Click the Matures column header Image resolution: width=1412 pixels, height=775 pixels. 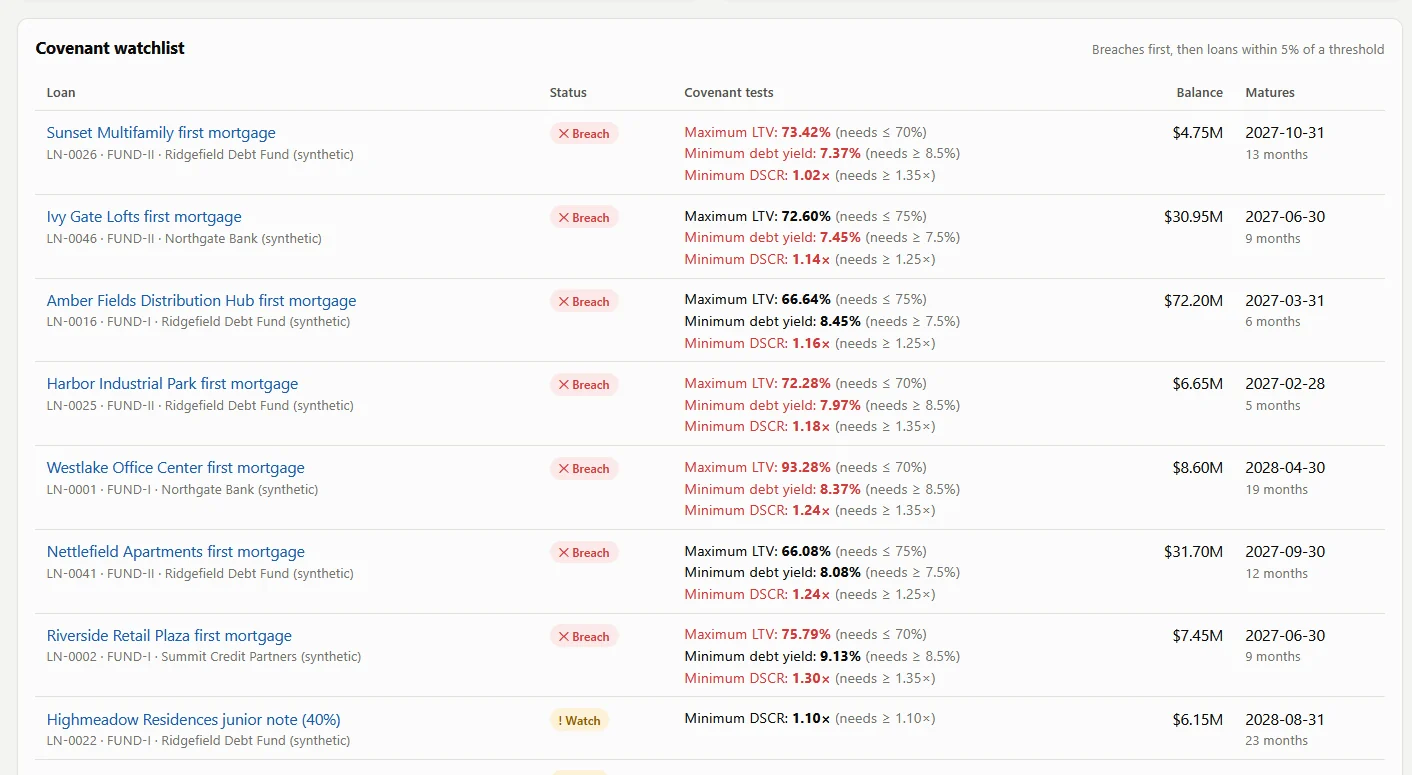[x=1270, y=92]
